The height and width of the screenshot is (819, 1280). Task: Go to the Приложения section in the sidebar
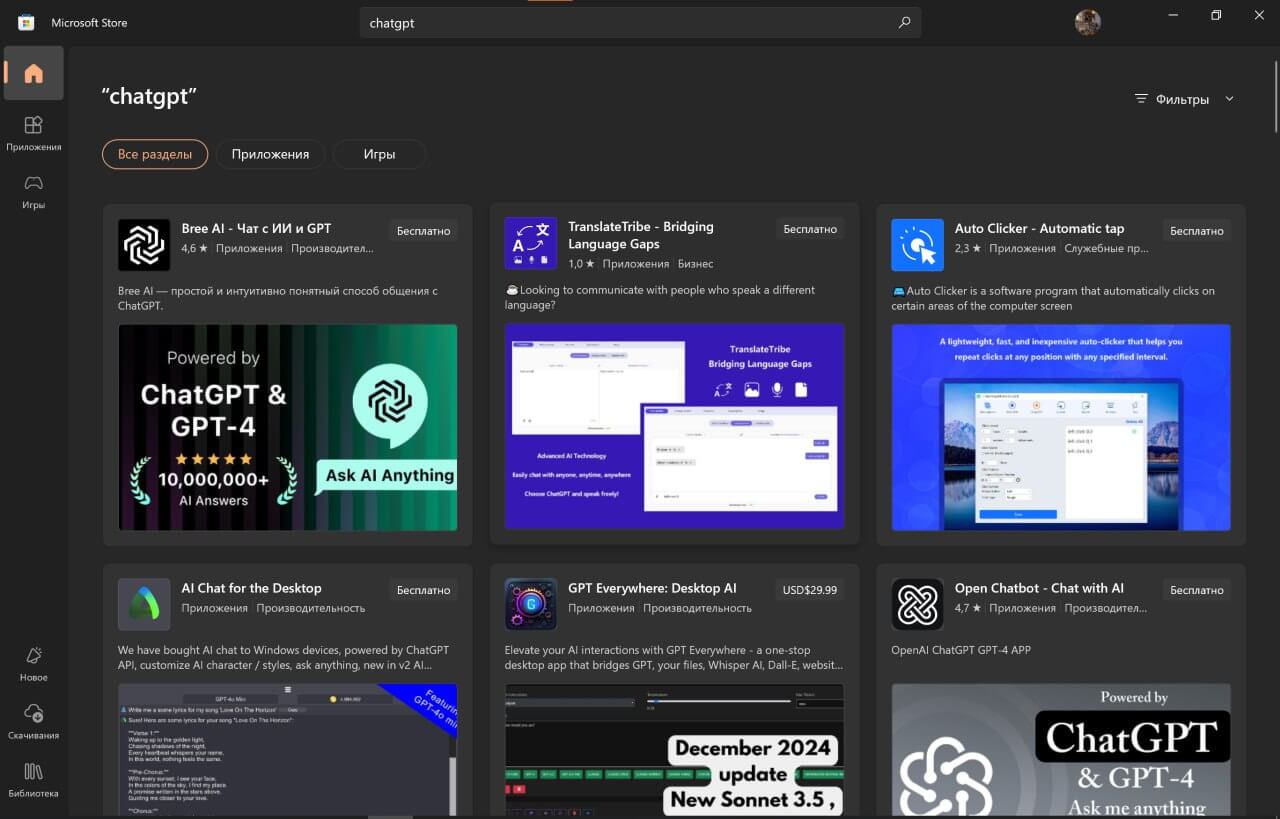click(34, 133)
